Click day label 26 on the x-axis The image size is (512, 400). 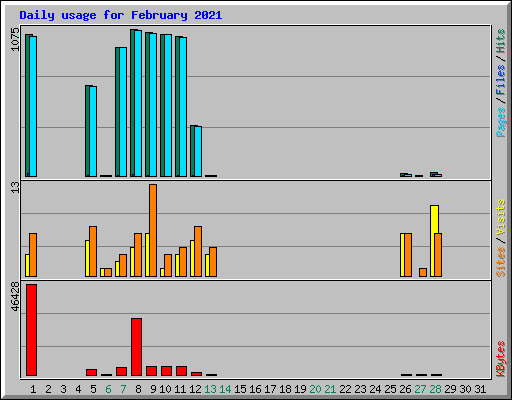(x=405, y=389)
